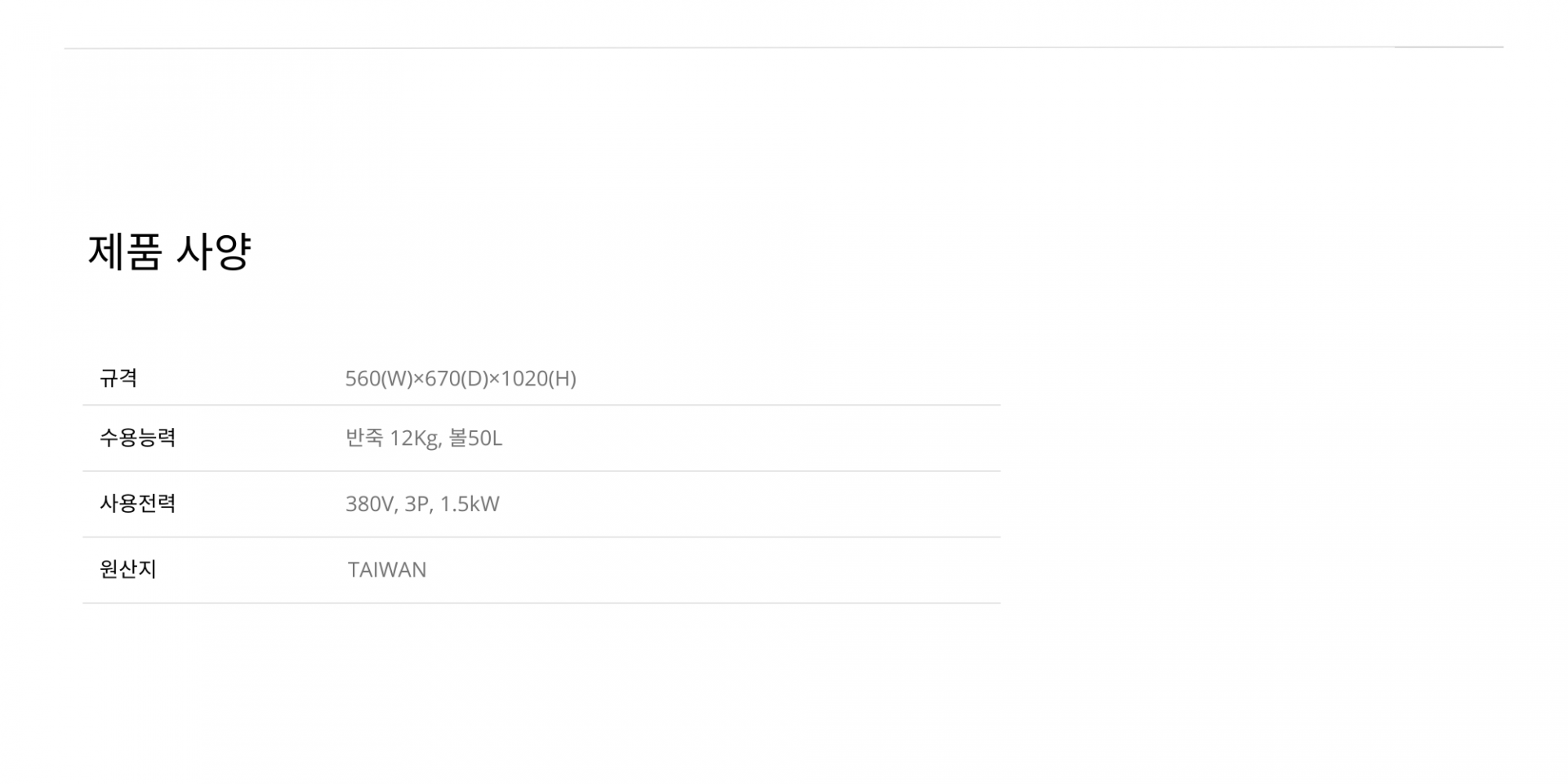The width and height of the screenshot is (1568, 784).
Task: Click the word 사양 in the heading
Action: click(213, 251)
